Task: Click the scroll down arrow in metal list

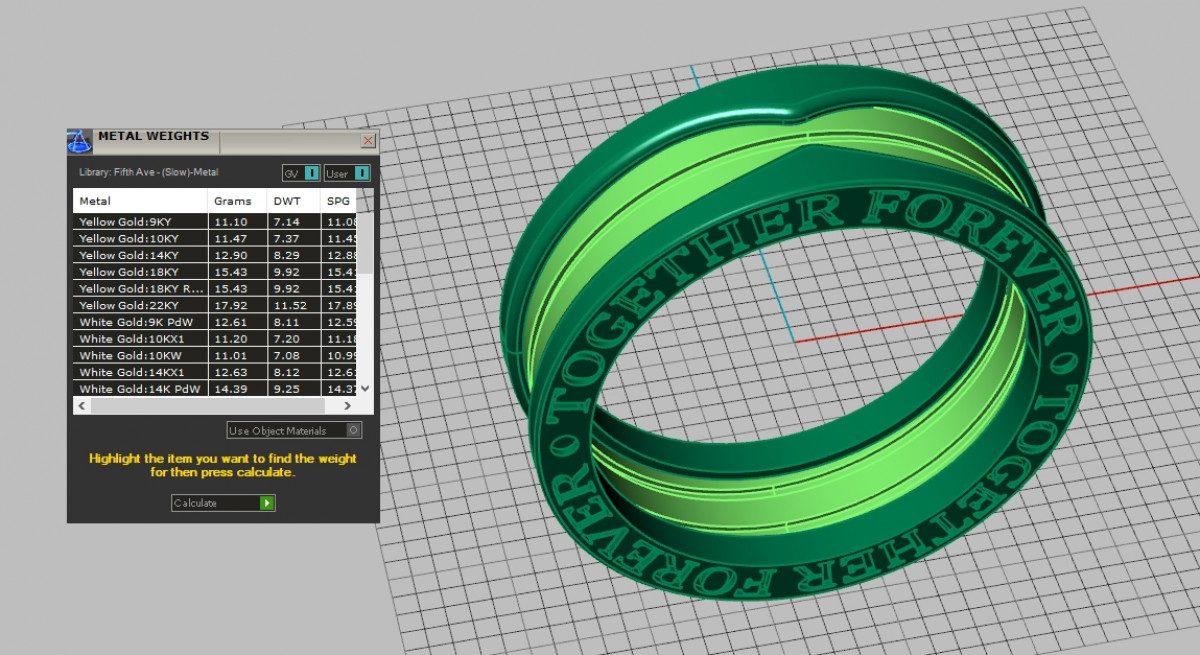Action: (x=365, y=388)
